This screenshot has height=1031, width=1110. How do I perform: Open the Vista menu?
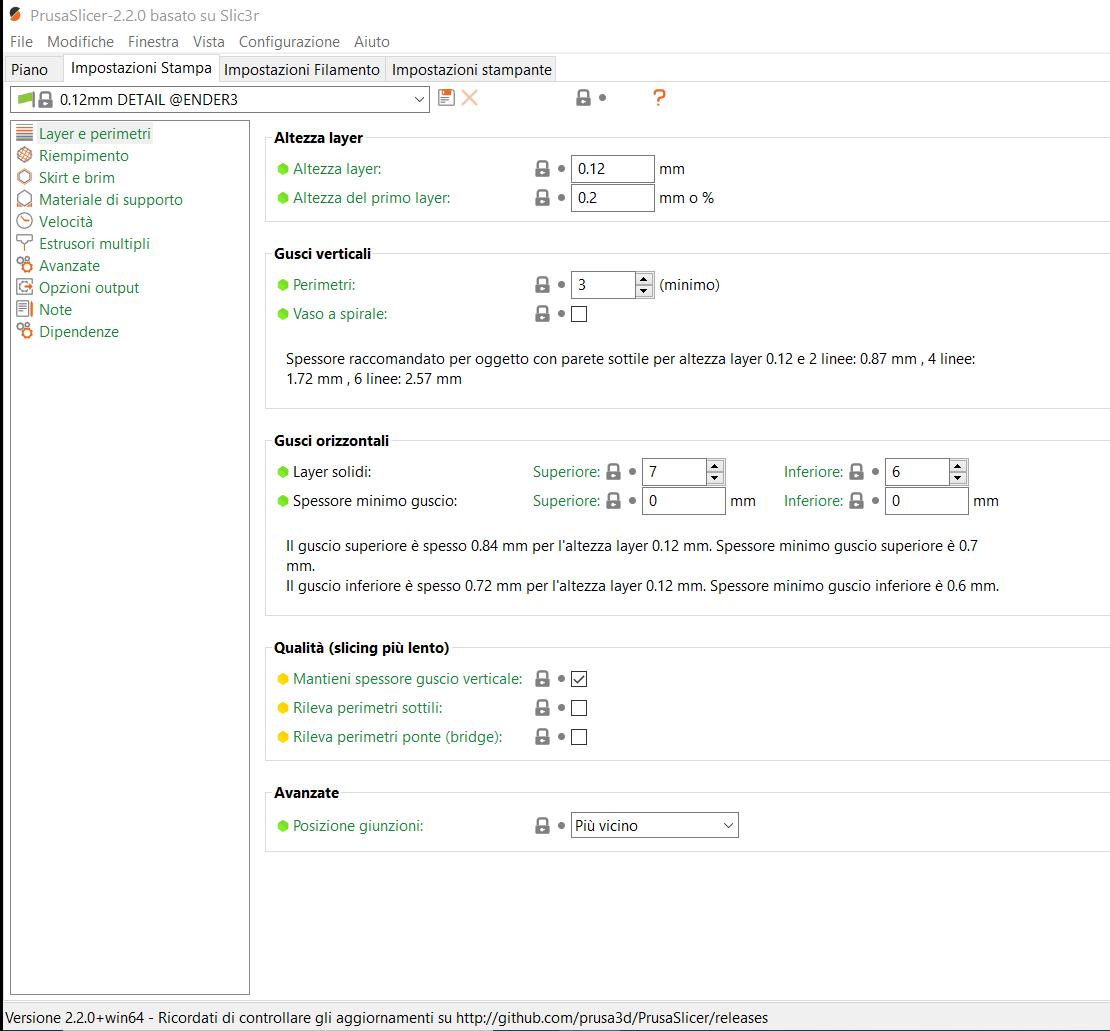pos(208,42)
